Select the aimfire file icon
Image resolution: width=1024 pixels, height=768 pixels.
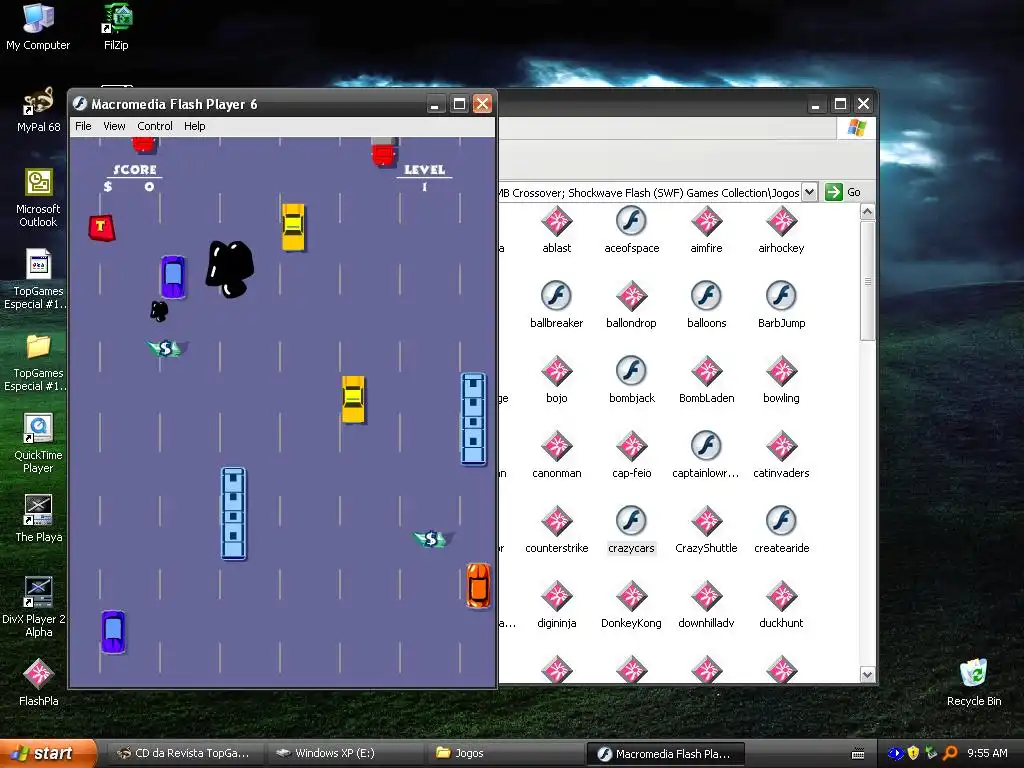(x=707, y=222)
